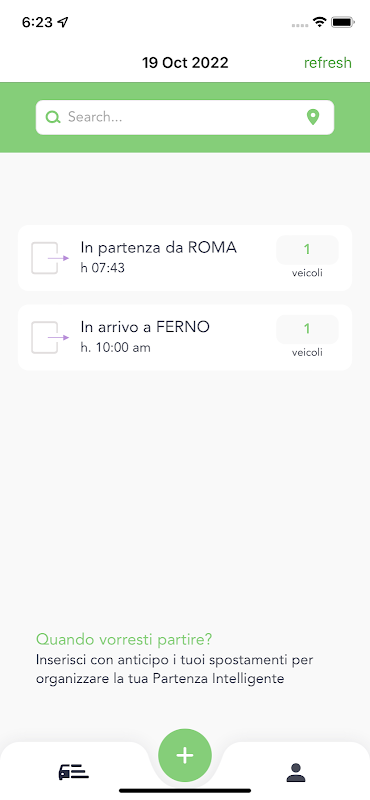Tap the green plus add button
This screenshot has height=800, width=370.
point(185,755)
